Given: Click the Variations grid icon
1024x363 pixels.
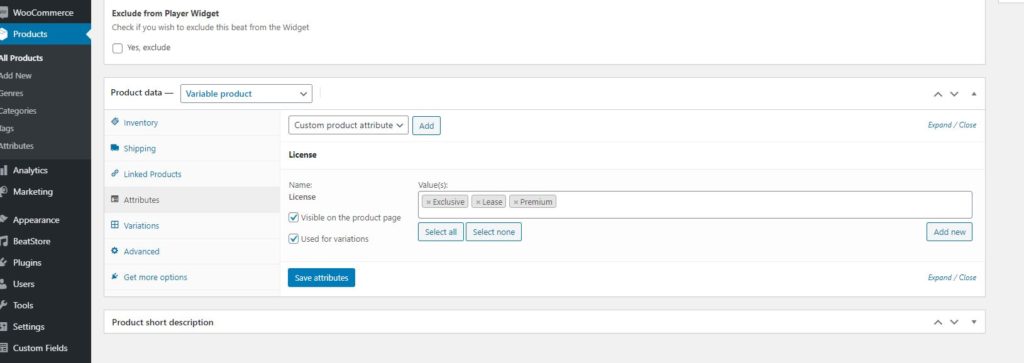Looking at the screenshot, I should (115, 225).
